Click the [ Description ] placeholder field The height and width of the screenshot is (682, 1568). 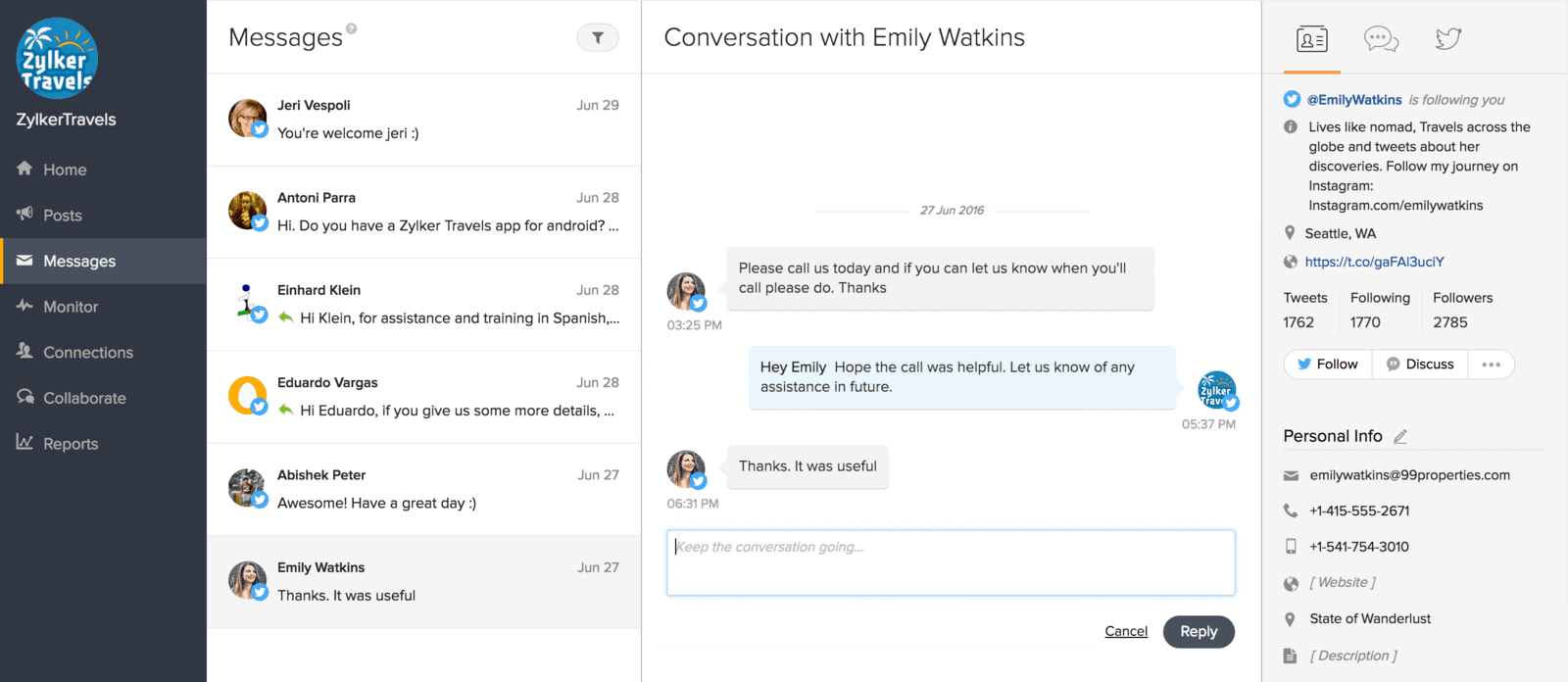1353,656
